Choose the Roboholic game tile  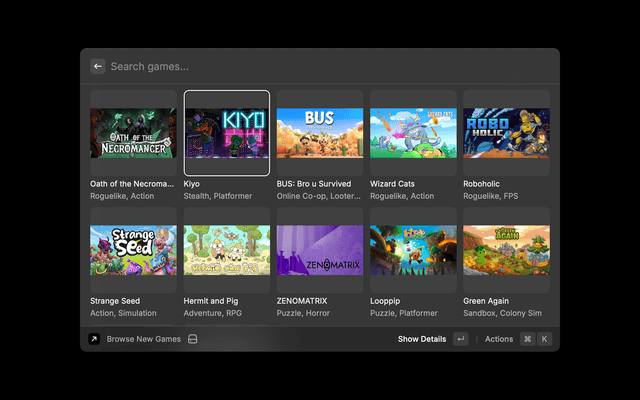(506, 133)
